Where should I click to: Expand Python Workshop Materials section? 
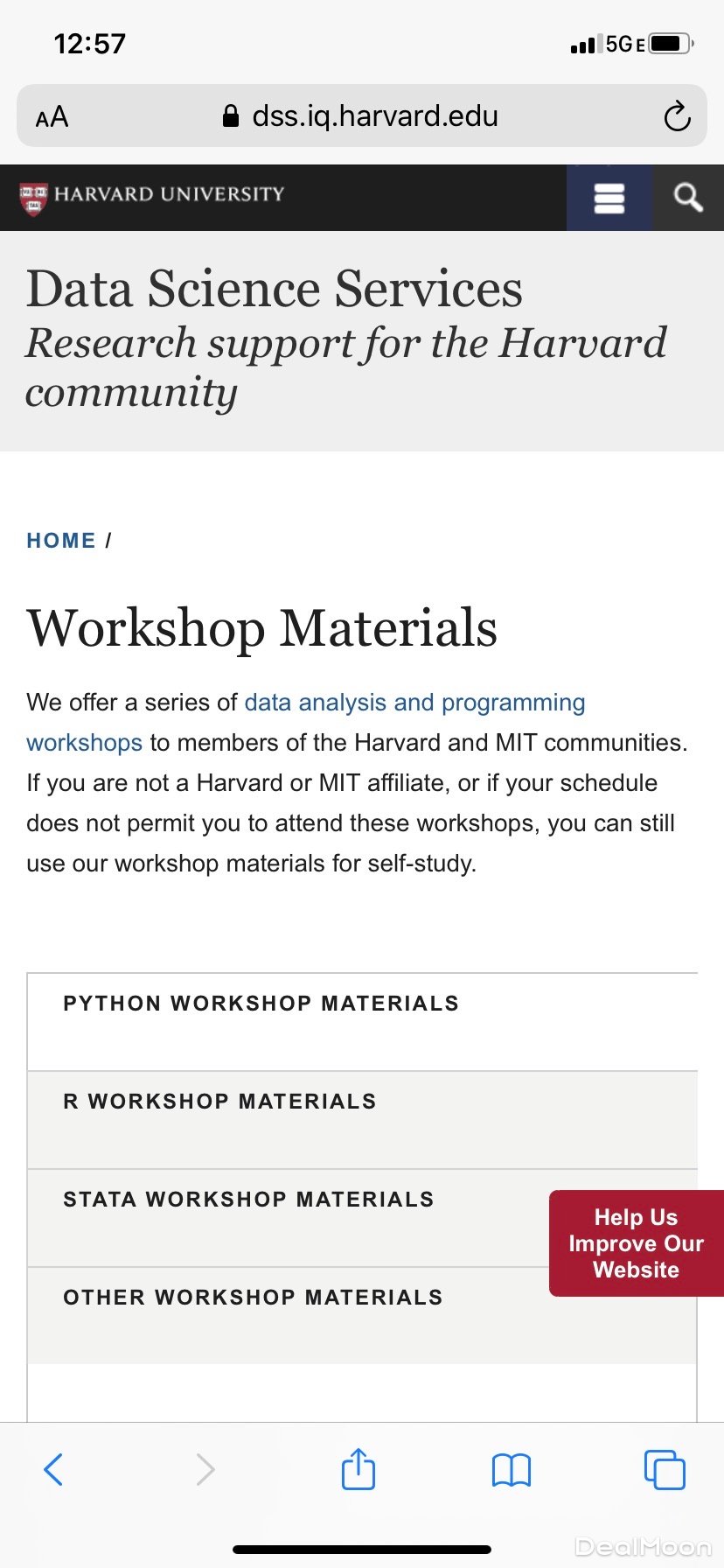tap(261, 1004)
